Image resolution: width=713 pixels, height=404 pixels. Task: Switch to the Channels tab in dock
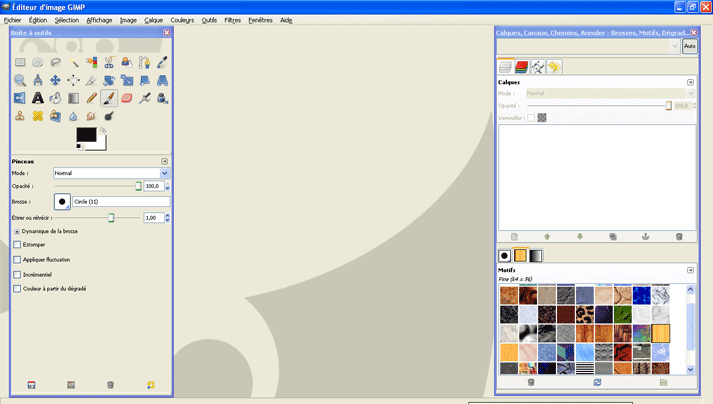[522, 67]
